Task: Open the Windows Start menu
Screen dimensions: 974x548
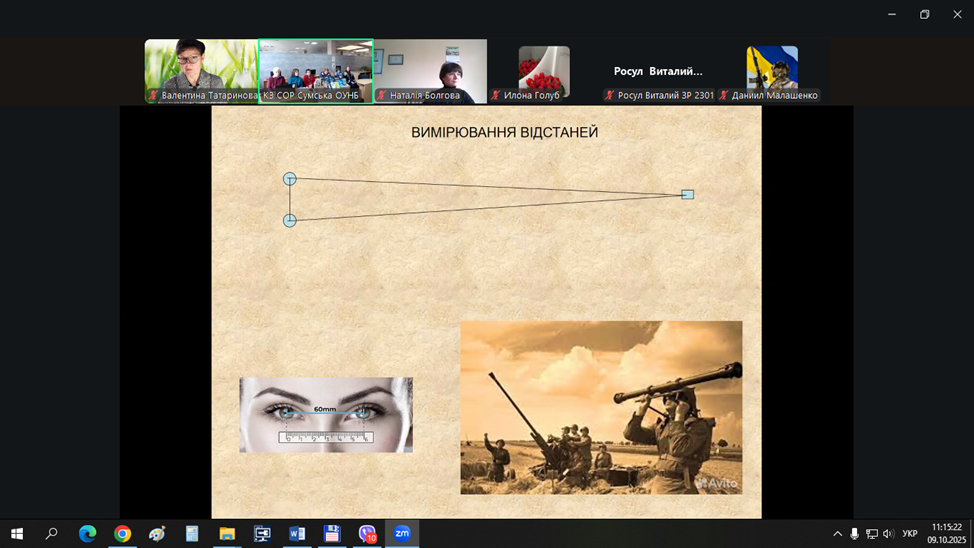Action: click(17, 534)
